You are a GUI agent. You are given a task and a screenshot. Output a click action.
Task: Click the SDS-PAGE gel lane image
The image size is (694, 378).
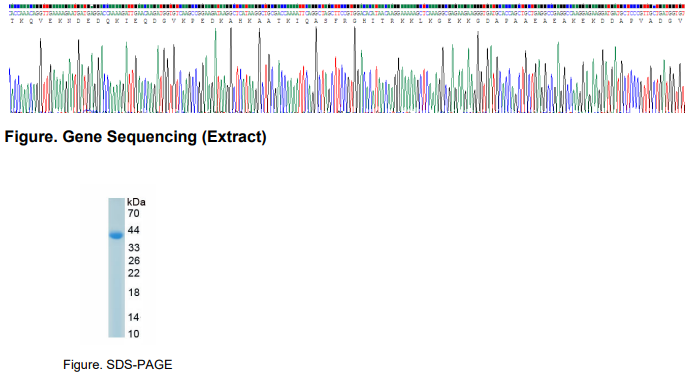[x=116, y=268]
